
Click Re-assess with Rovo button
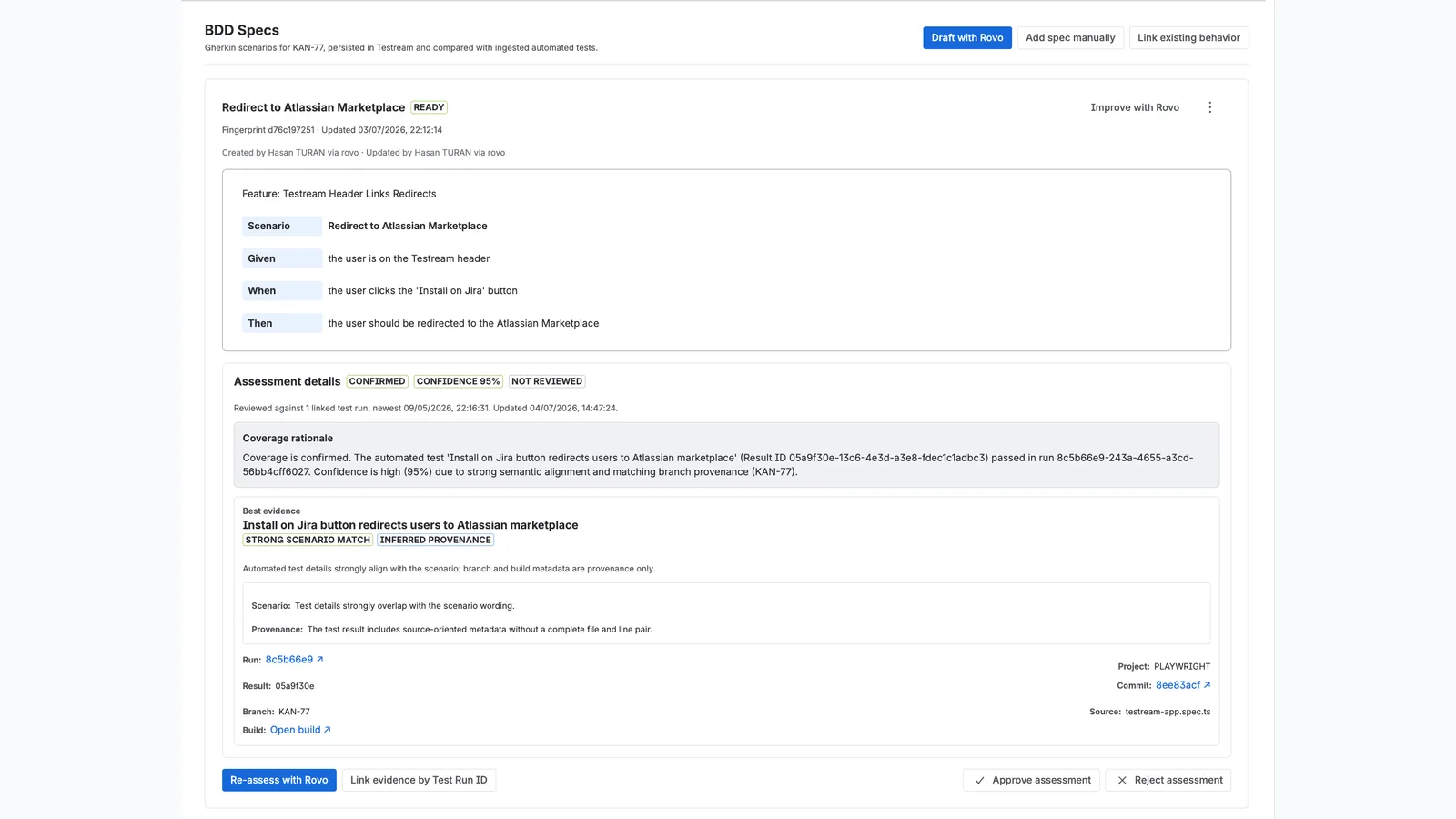(279, 780)
